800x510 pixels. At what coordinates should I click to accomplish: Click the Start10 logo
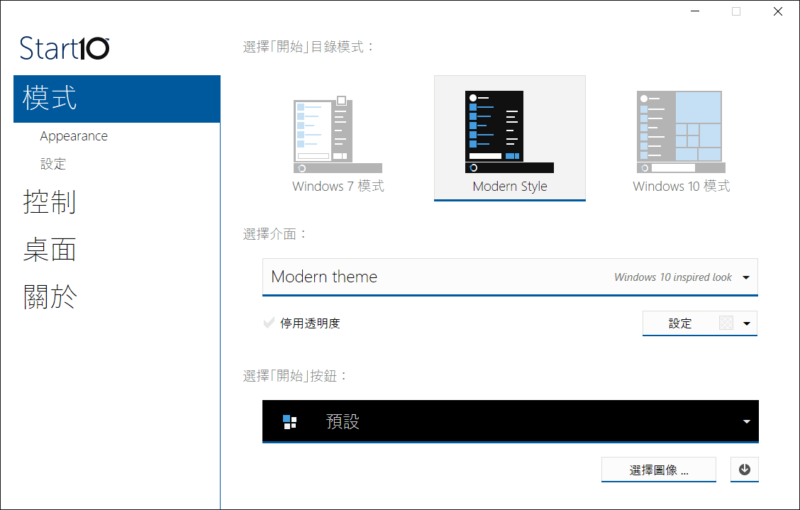point(64,48)
